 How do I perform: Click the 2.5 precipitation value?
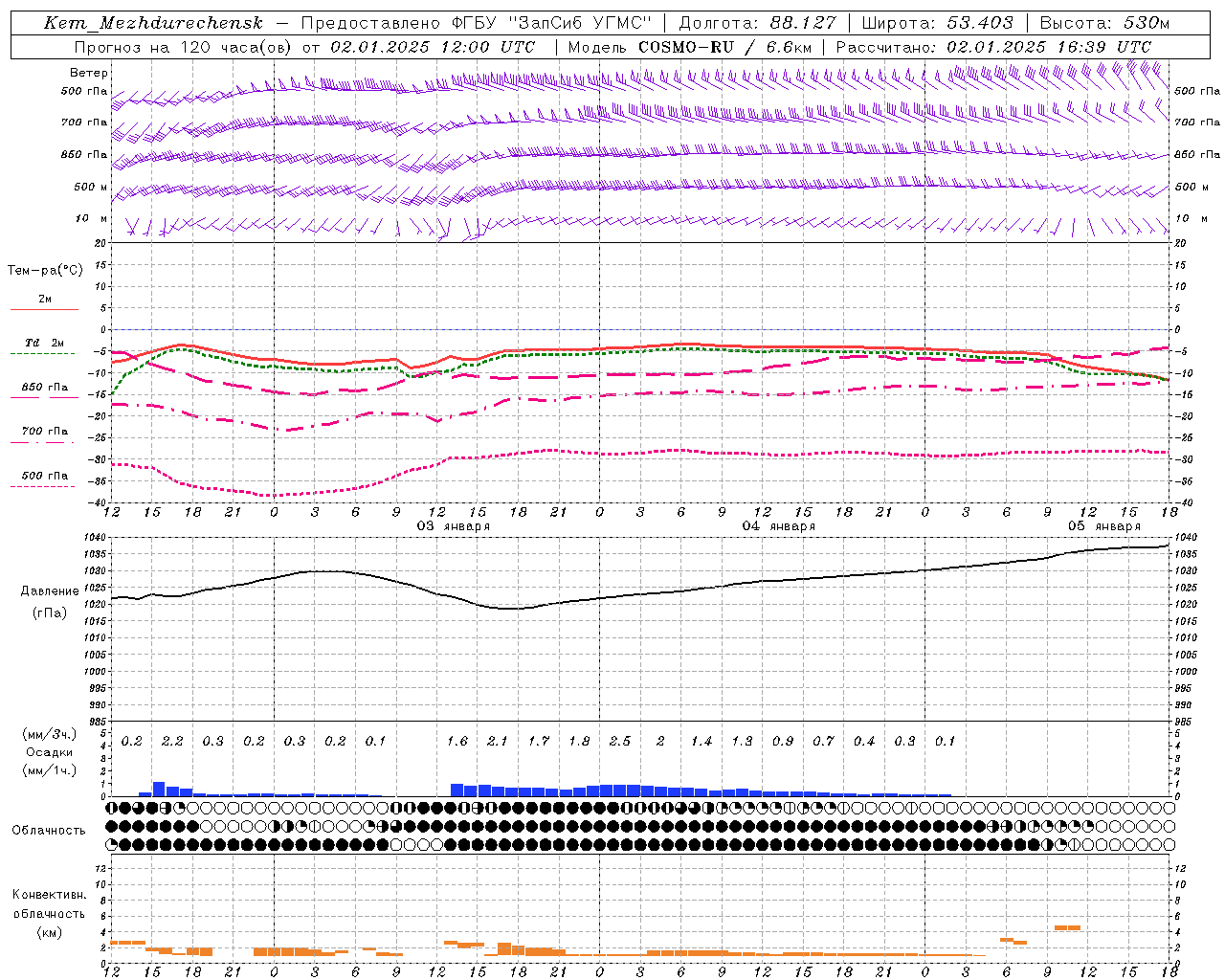coord(619,741)
